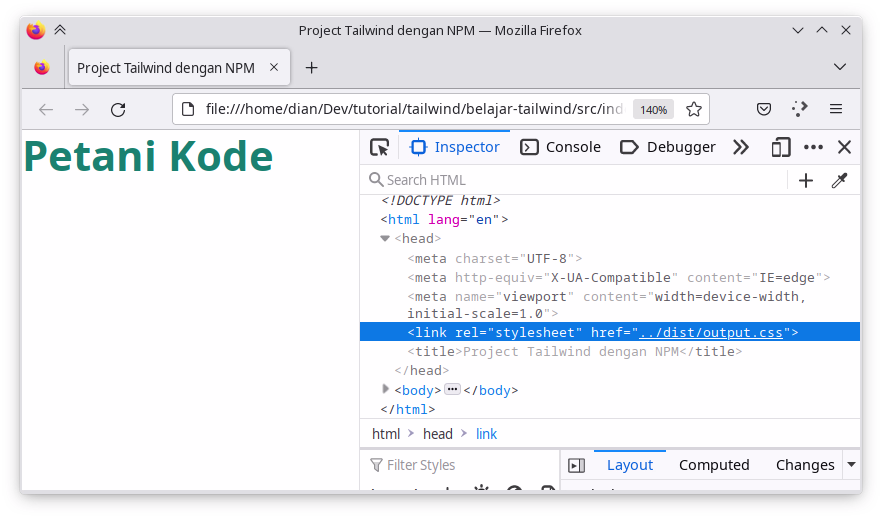Screen dimensions: 882x518
Task: Toggle Responsive Design Mode icon
Action: (781, 147)
